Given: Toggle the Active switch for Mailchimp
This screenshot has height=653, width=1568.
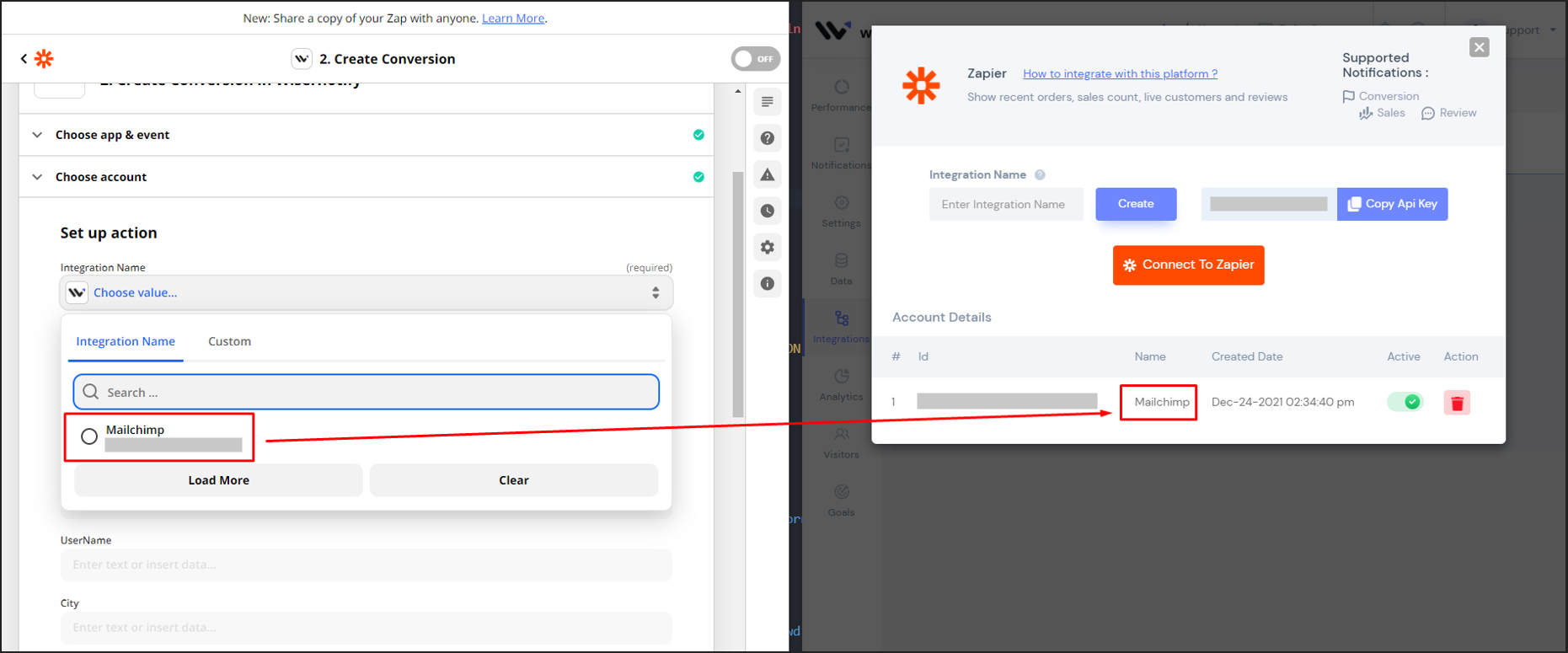Looking at the screenshot, I should (x=1405, y=402).
